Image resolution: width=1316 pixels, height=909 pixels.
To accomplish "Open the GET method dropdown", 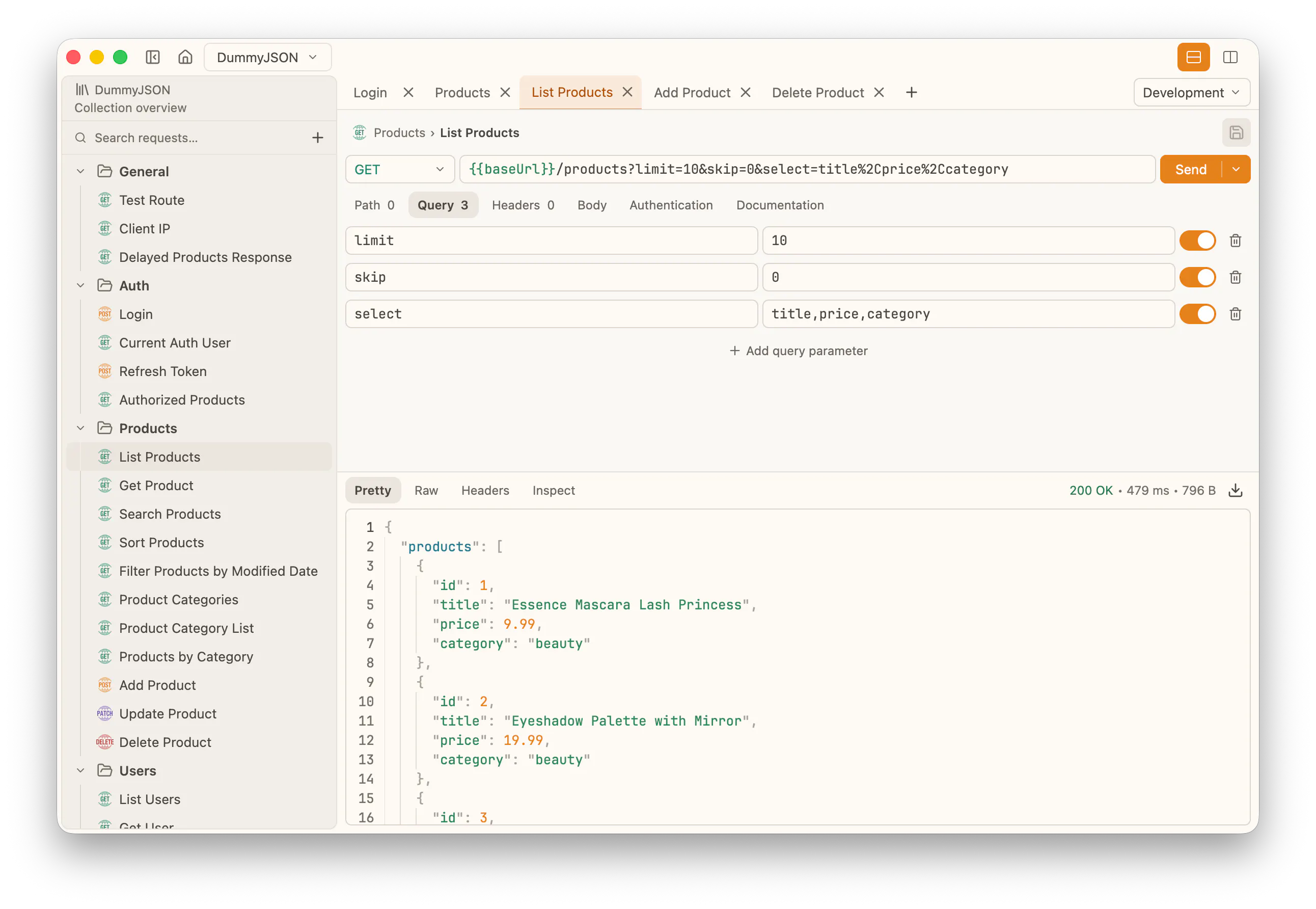I will click(400, 169).
